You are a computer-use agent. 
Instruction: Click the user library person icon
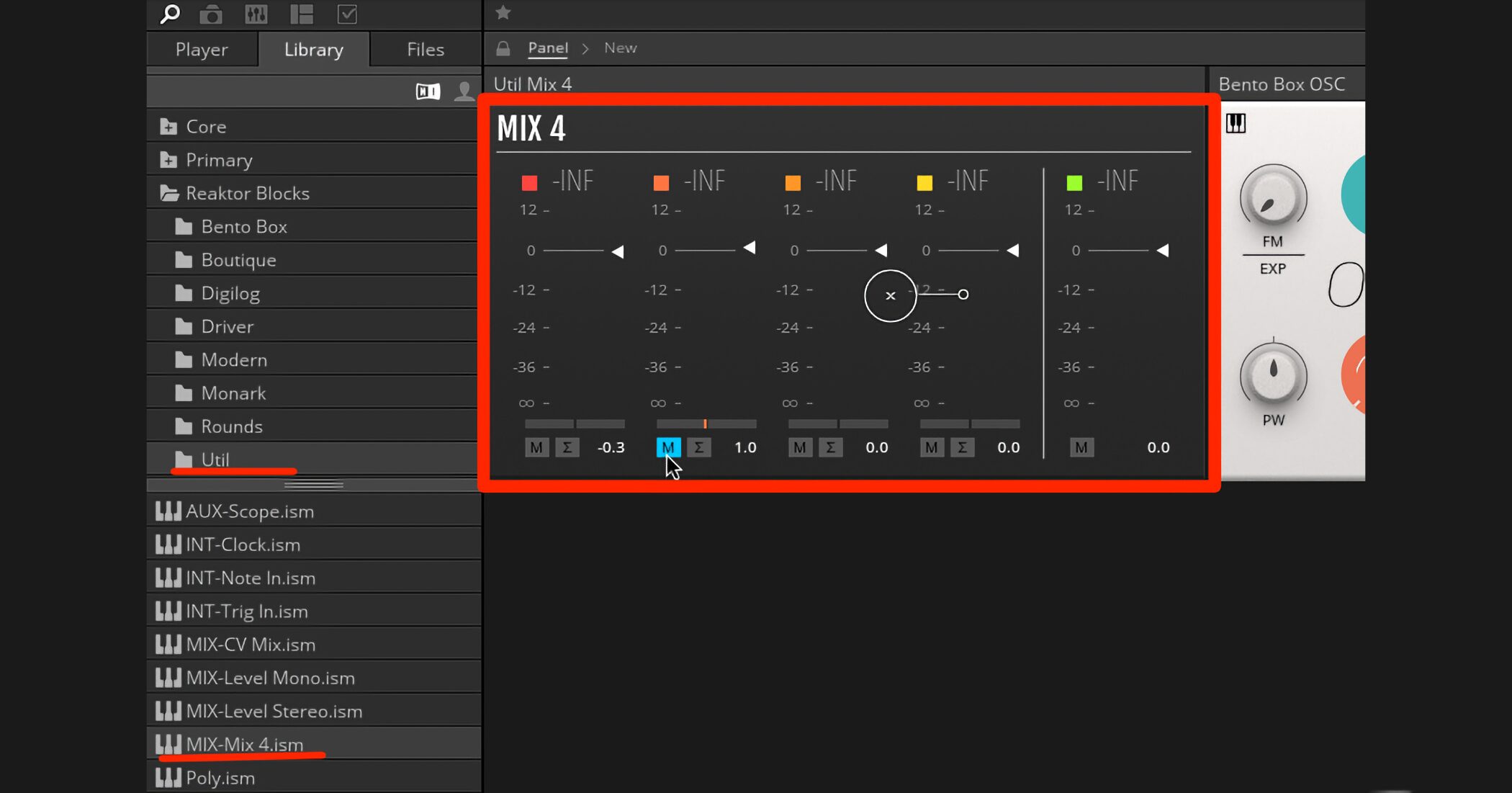coord(464,91)
